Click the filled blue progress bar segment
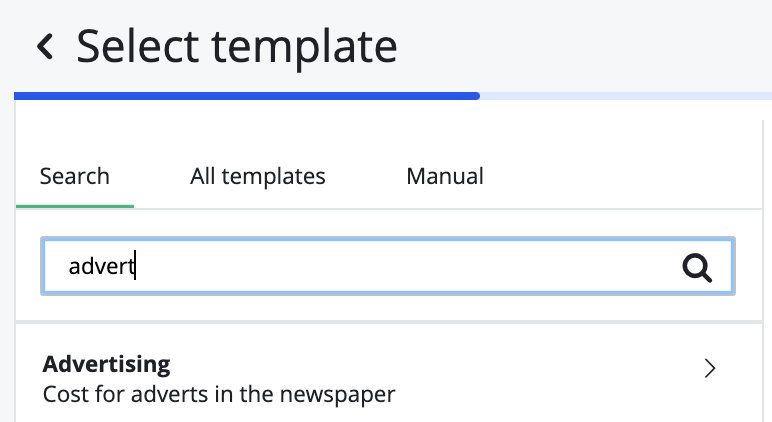 pos(247,96)
